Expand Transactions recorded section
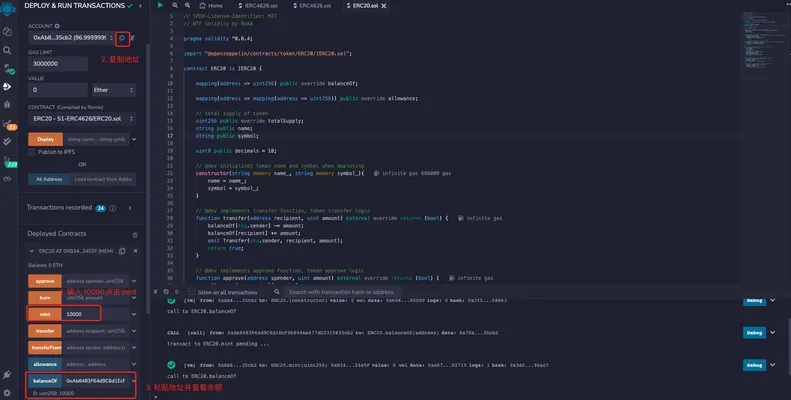This screenshot has height=400, width=791. (130, 208)
